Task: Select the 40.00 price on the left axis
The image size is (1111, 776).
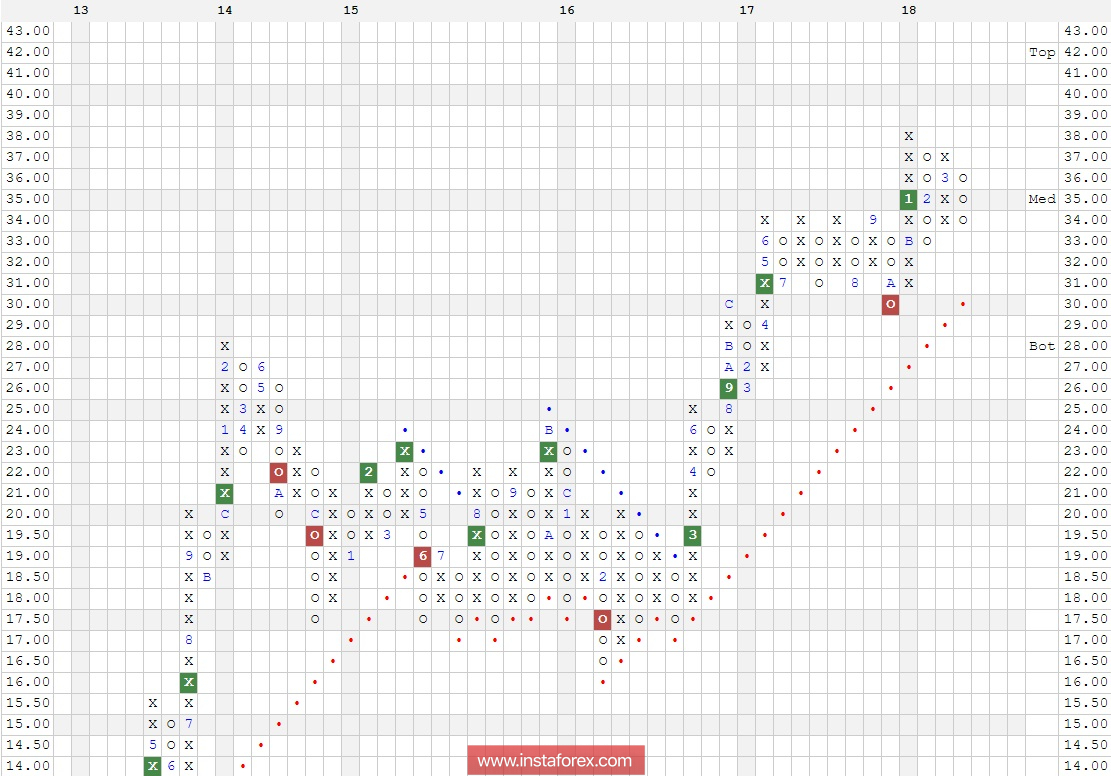Action: [28, 94]
